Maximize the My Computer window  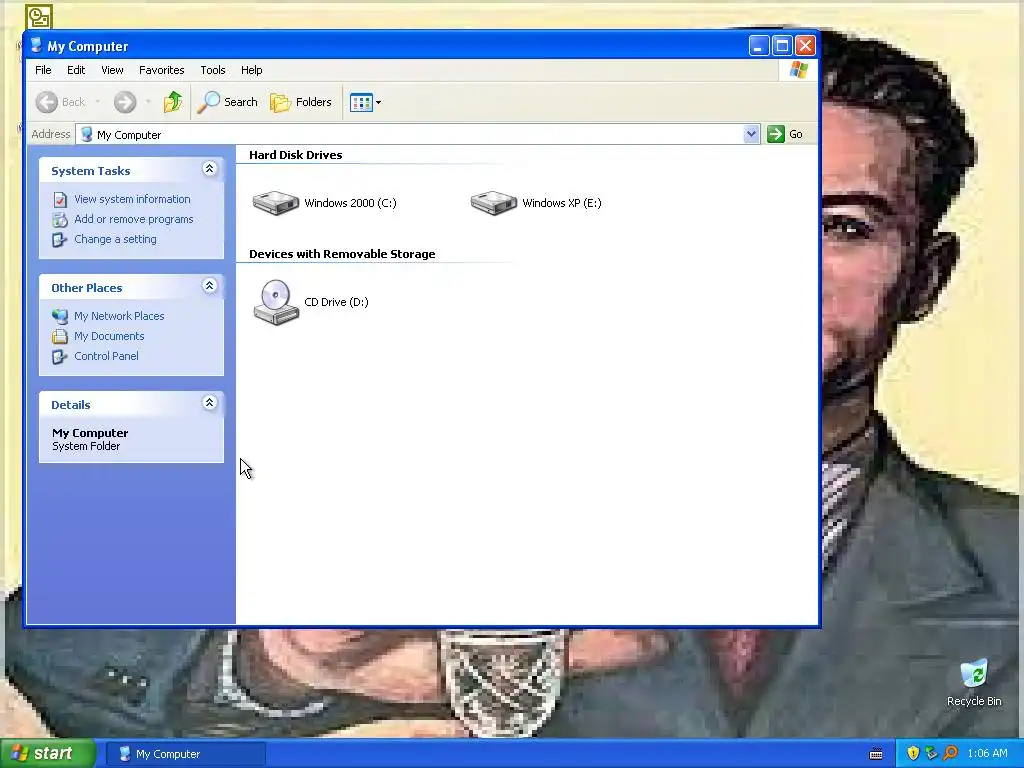coord(782,46)
